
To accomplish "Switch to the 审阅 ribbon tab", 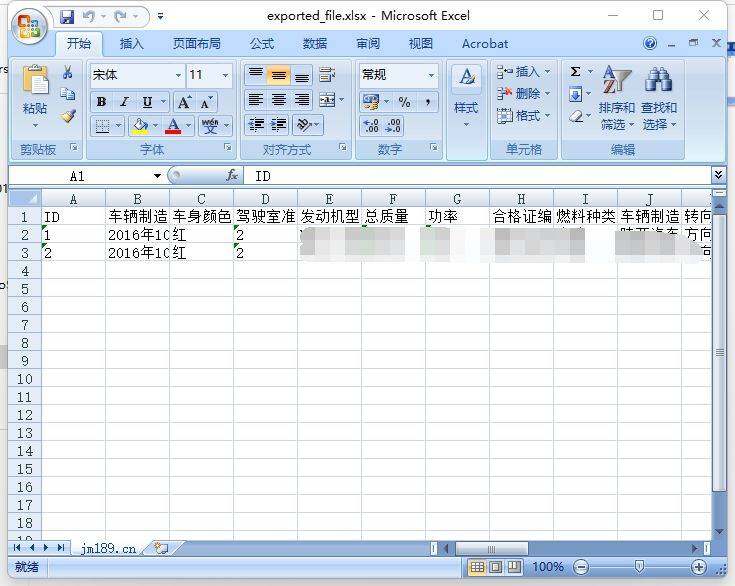I will point(368,44).
